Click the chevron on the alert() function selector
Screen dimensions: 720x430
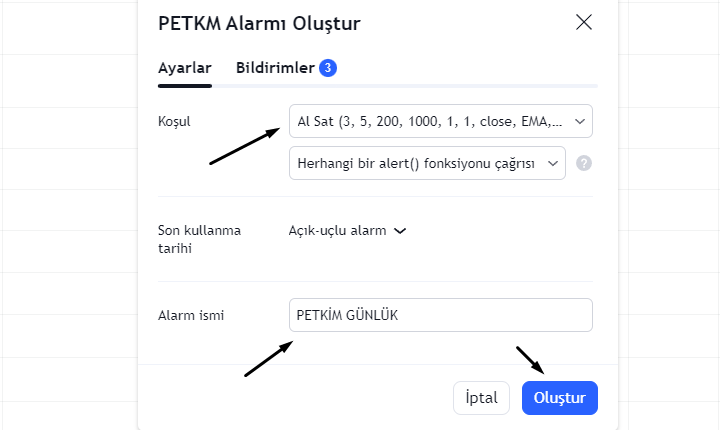point(553,163)
